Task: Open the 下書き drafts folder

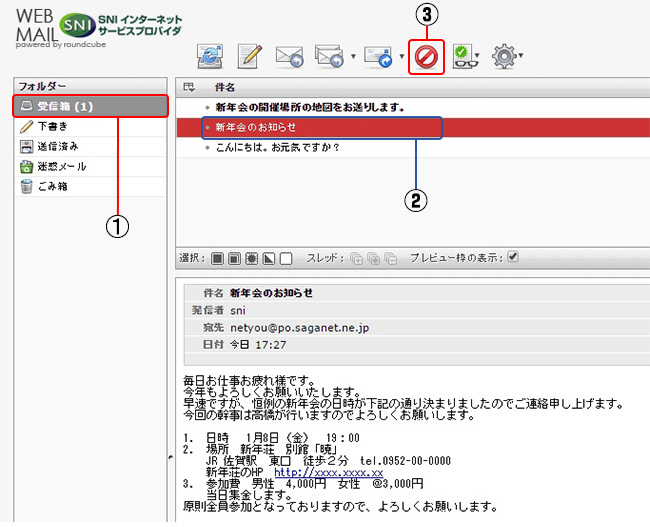Action: point(54,127)
